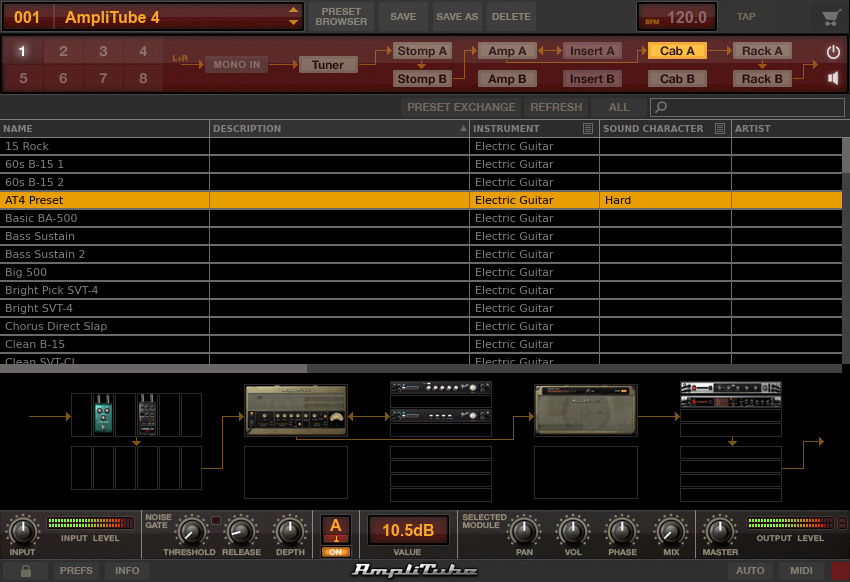
Task: Click the INPUT gain knob
Action: click(23, 531)
